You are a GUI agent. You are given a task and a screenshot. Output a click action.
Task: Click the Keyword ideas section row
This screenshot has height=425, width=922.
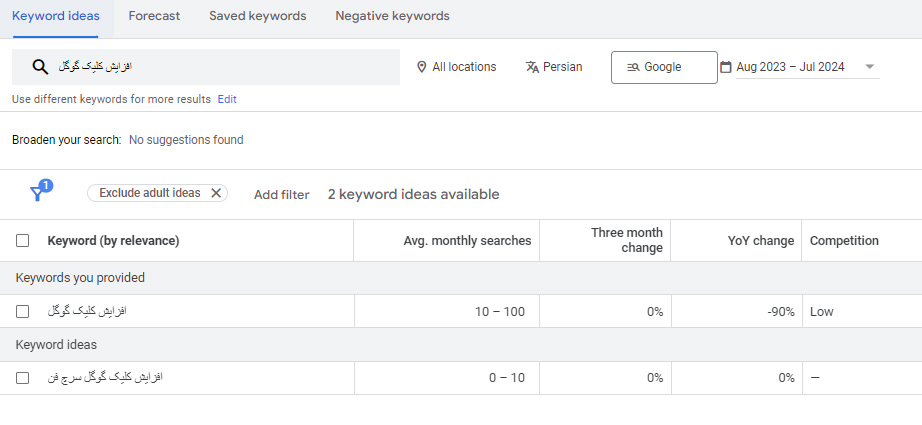(x=461, y=344)
